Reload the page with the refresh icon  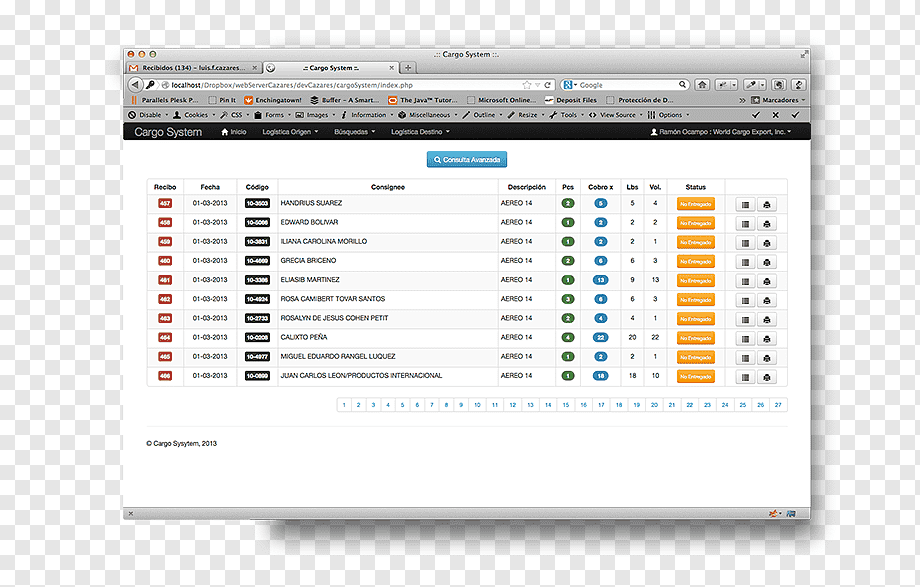[547, 85]
